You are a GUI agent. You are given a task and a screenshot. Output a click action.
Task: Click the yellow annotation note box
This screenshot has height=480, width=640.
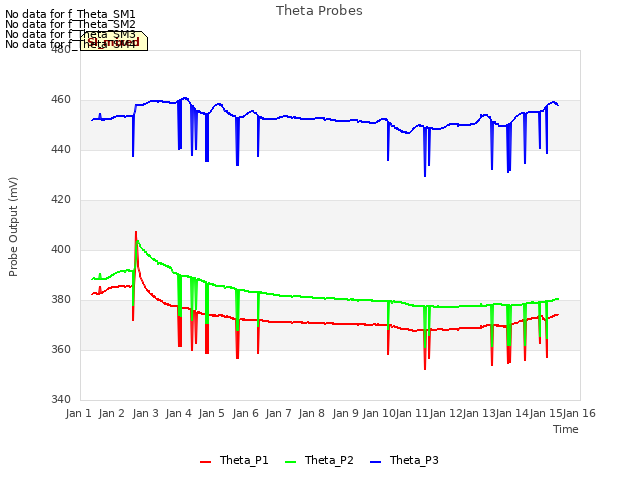(114, 41)
